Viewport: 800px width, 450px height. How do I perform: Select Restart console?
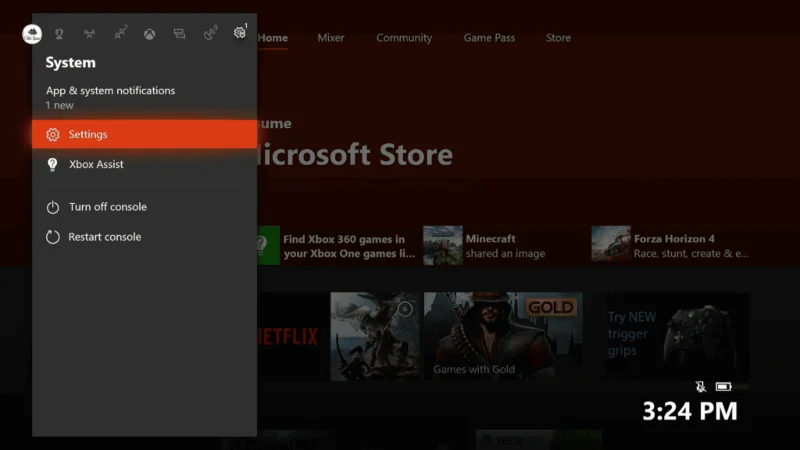(x=144, y=237)
